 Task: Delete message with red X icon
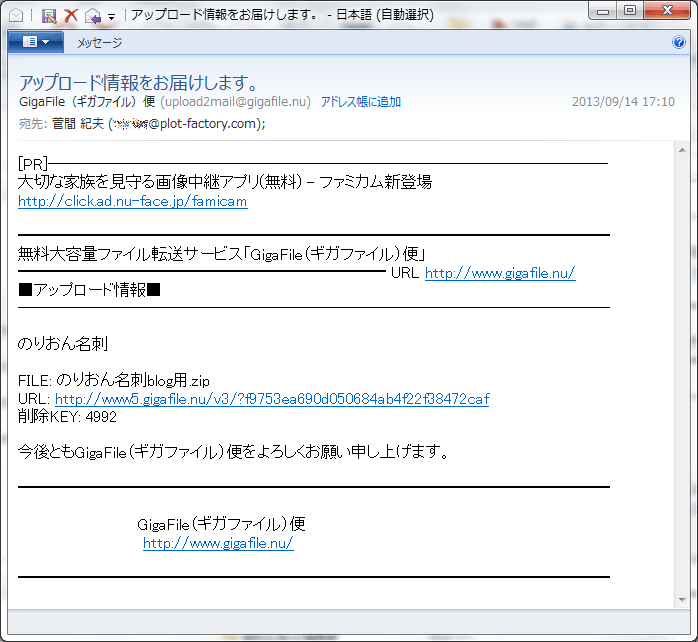tap(71, 16)
